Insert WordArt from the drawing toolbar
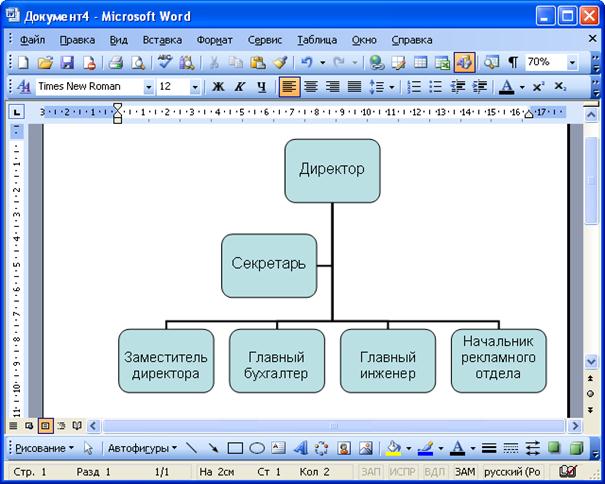Screen dimensions: 605x484 (x=300, y=448)
